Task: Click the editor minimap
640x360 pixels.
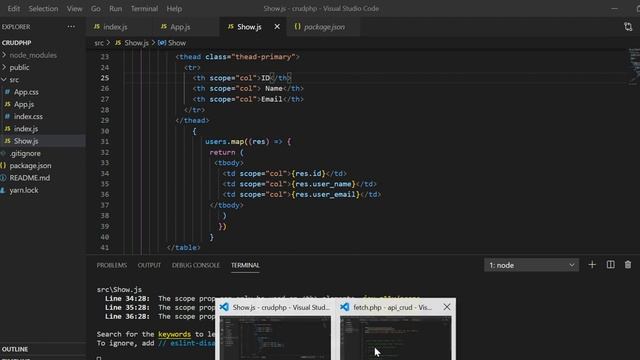Action: click(634, 67)
